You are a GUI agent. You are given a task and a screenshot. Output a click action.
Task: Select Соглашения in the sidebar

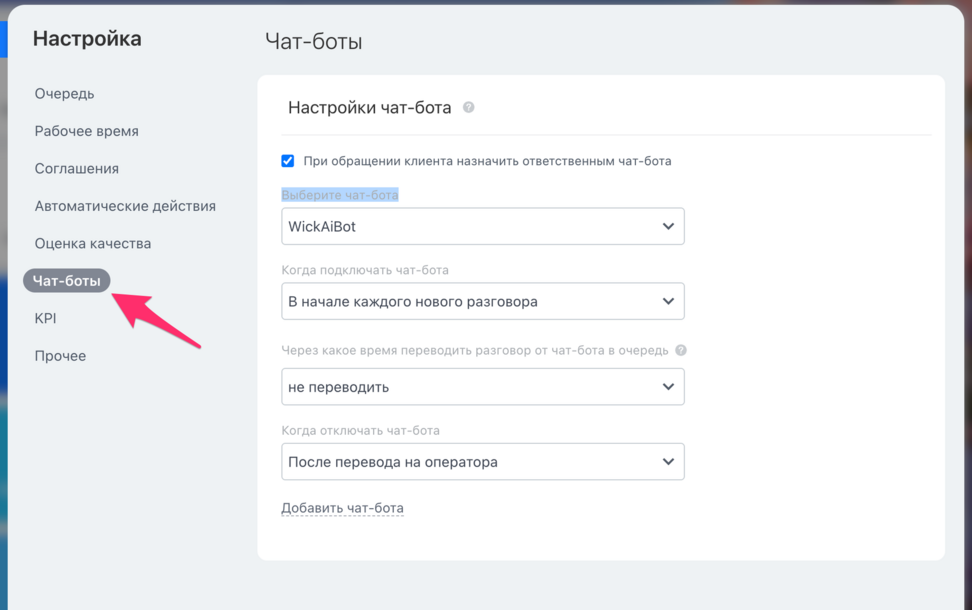click(77, 169)
